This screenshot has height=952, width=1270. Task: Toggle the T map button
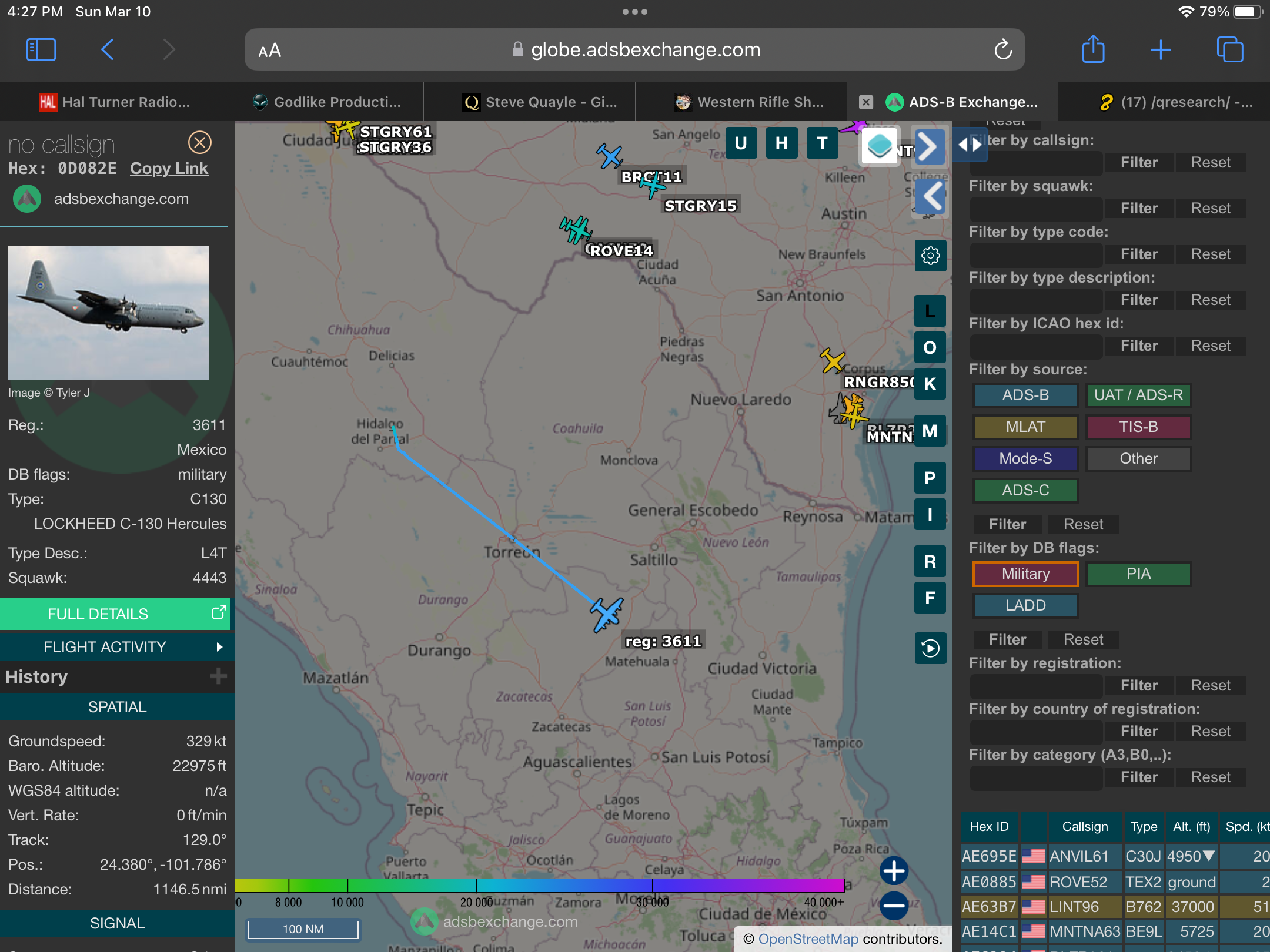pyautogui.click(x=822, y=143)
